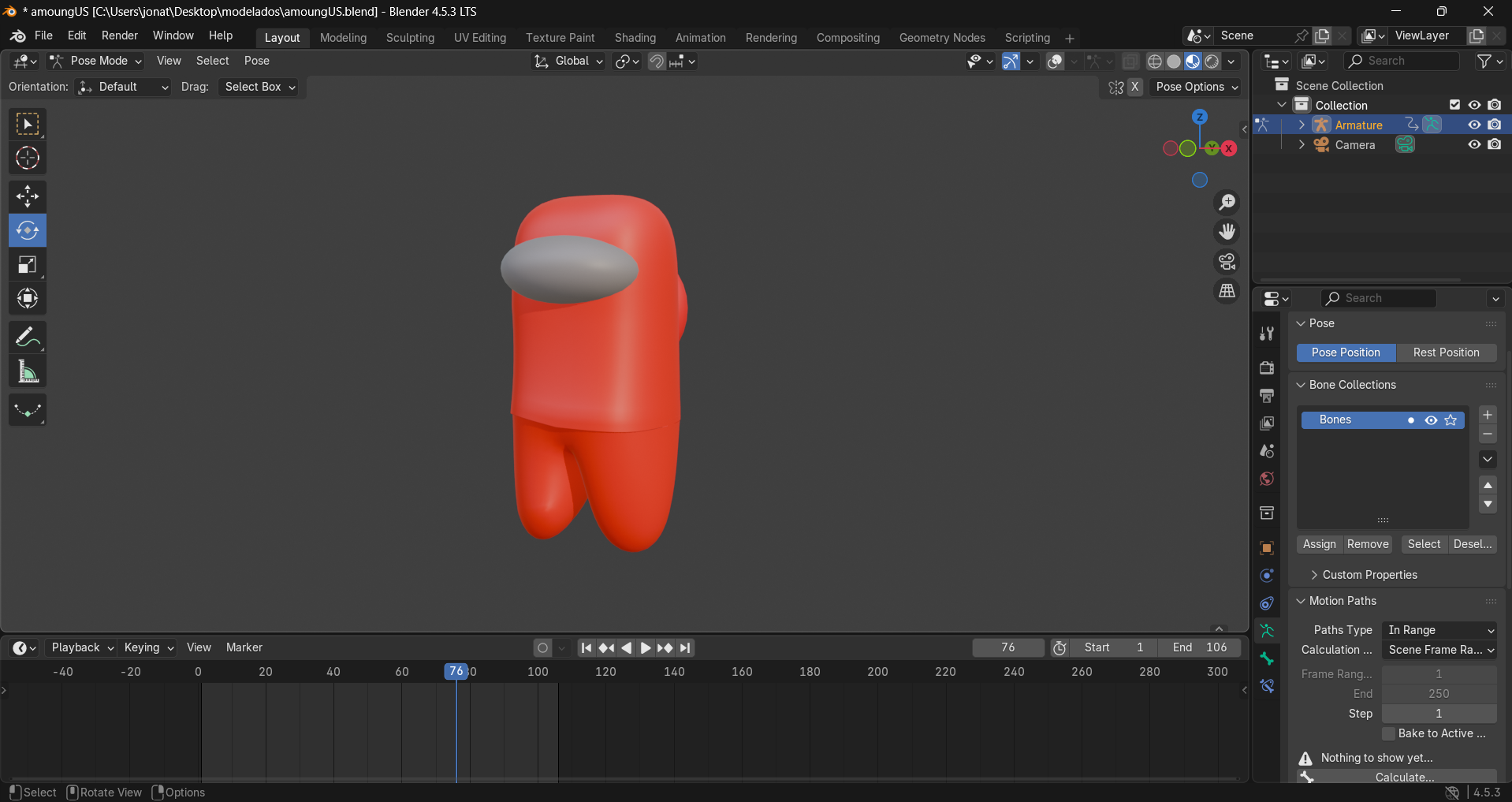The width and height of the screenshot is (1512, 802).
Task: Select the Rotate tool in the toolbar
Action: click(x=27, y=230)
